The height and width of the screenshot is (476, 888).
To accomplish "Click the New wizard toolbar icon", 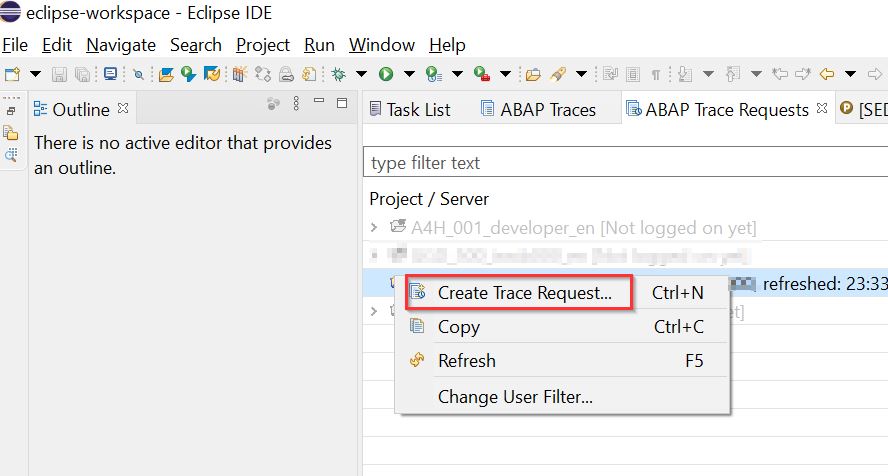I will pos(12,74).
